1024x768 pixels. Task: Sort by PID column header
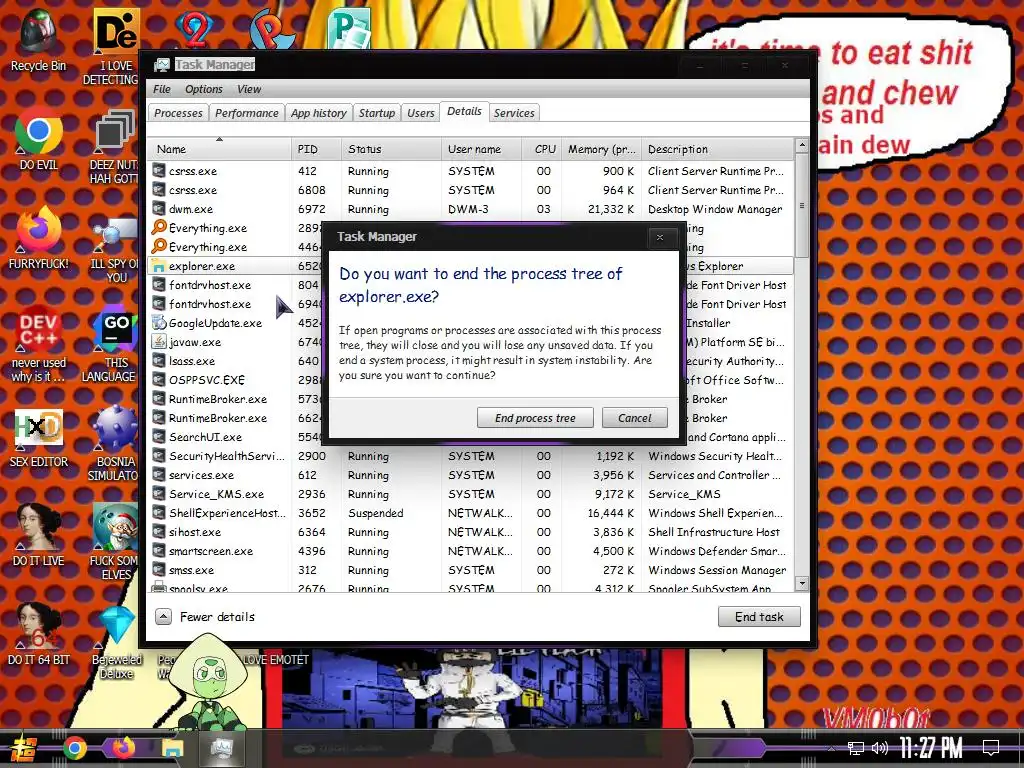click(316, 149)
